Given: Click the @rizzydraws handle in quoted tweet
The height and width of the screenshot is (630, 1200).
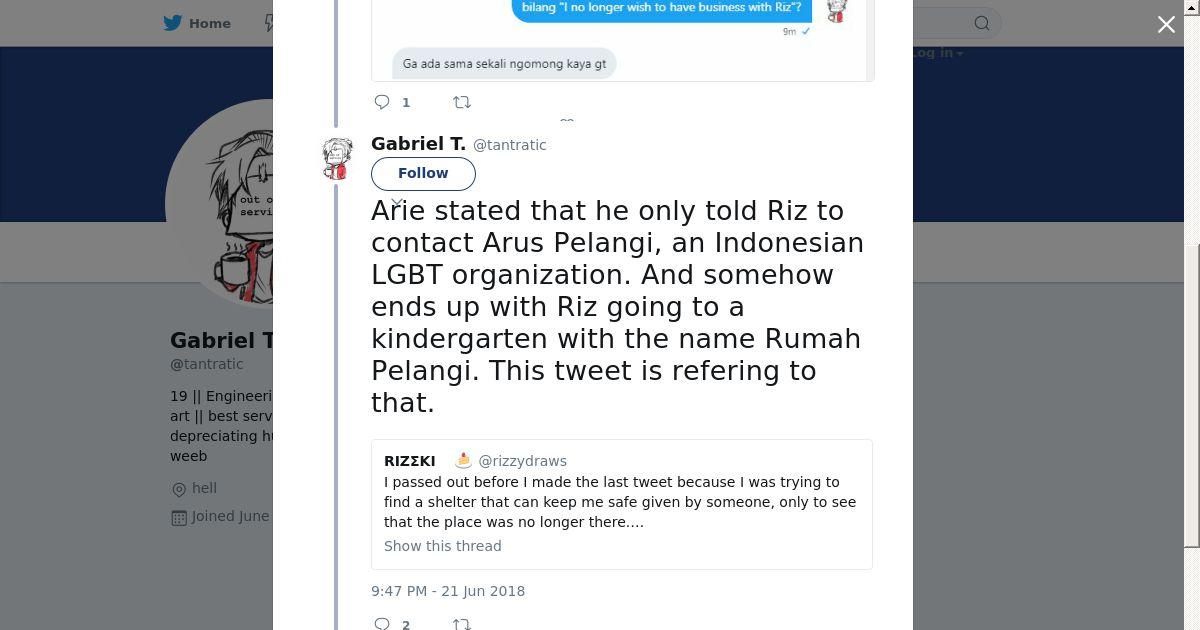Looking at the screenshot, I should pos(522,461).
